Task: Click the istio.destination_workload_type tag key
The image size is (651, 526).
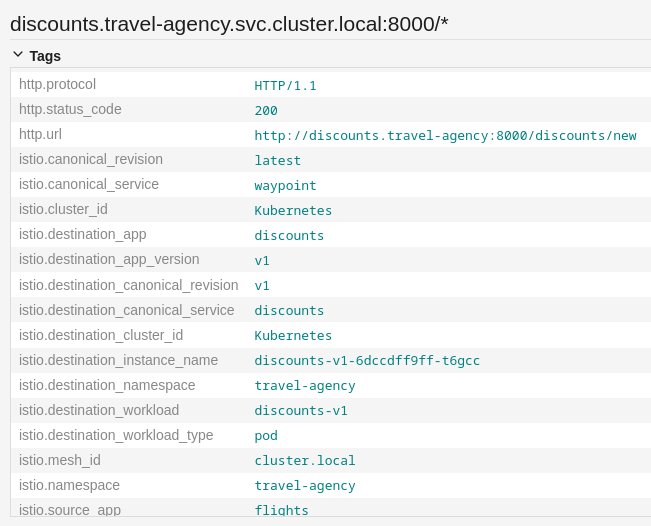Action: [116, 435]
